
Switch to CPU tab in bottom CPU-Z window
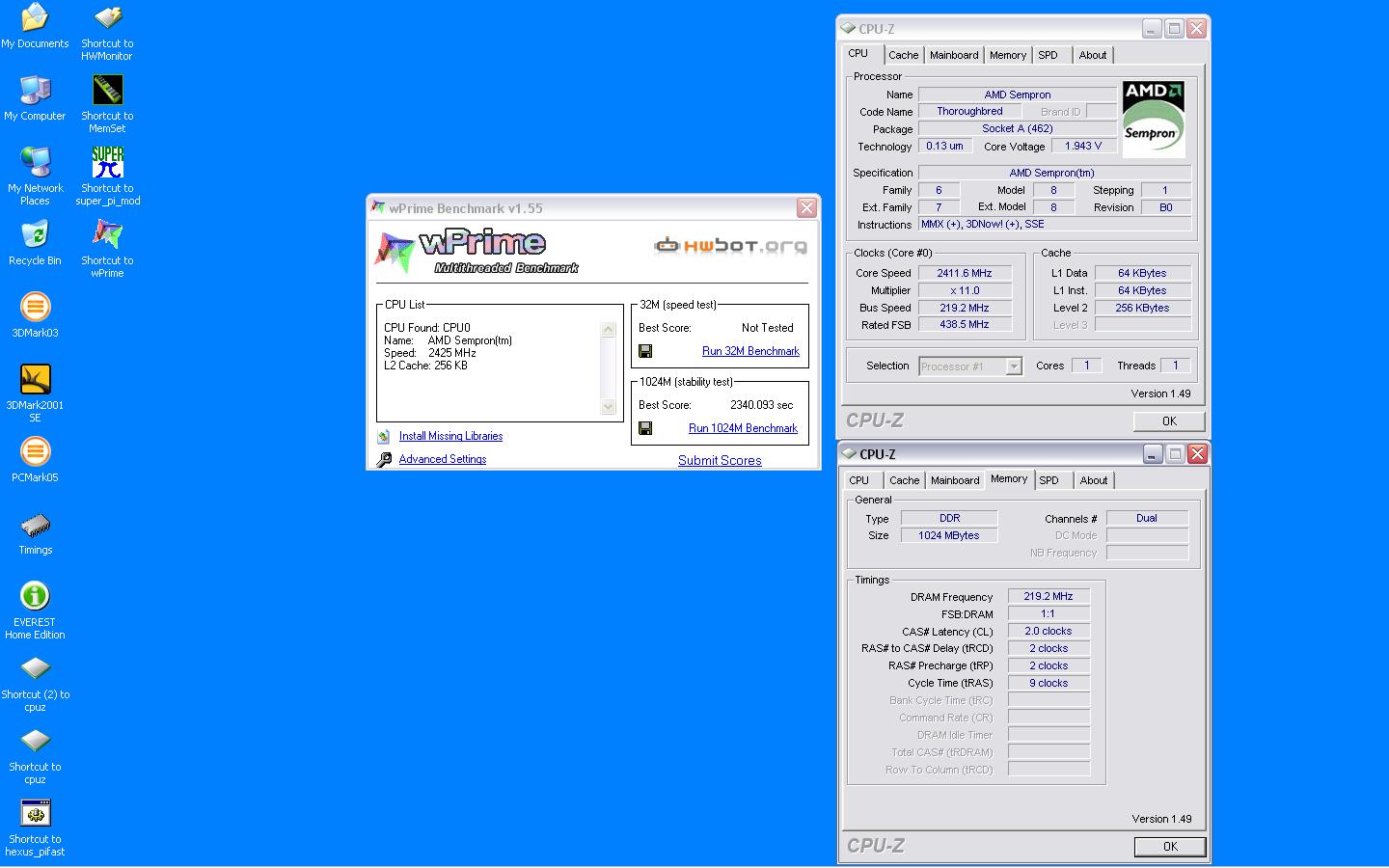859,480
